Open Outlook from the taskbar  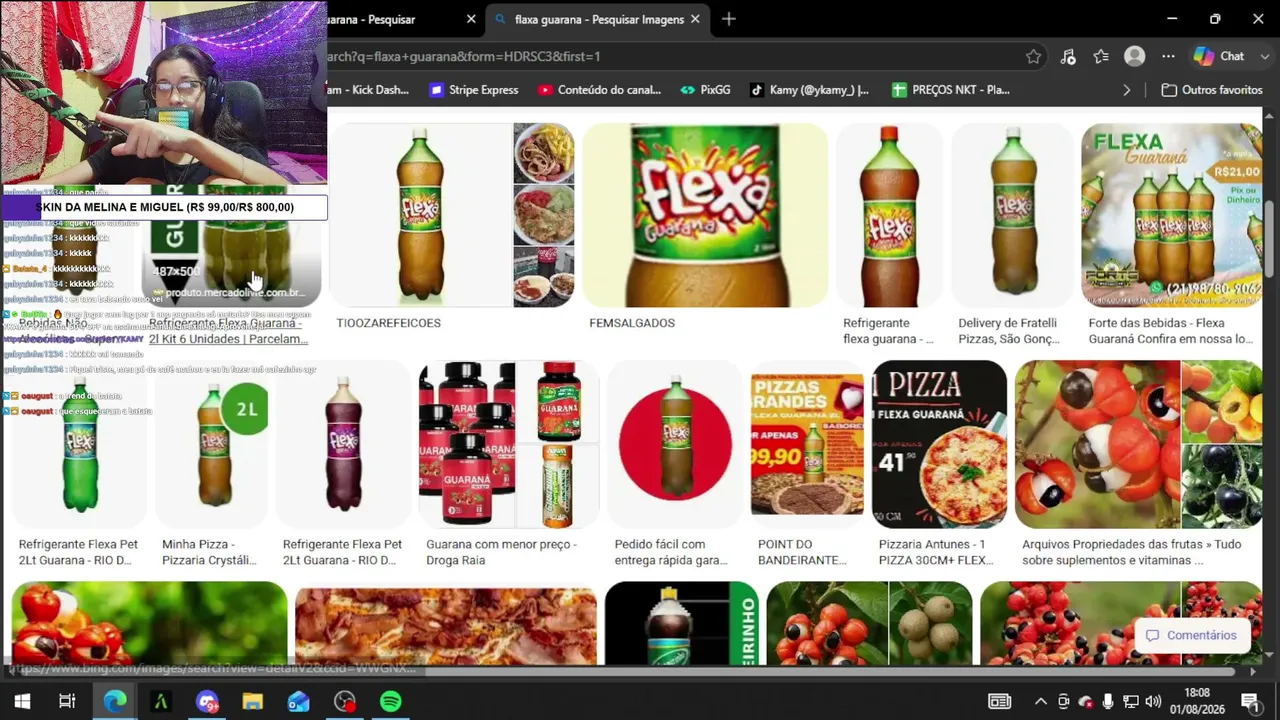(299, 701)
